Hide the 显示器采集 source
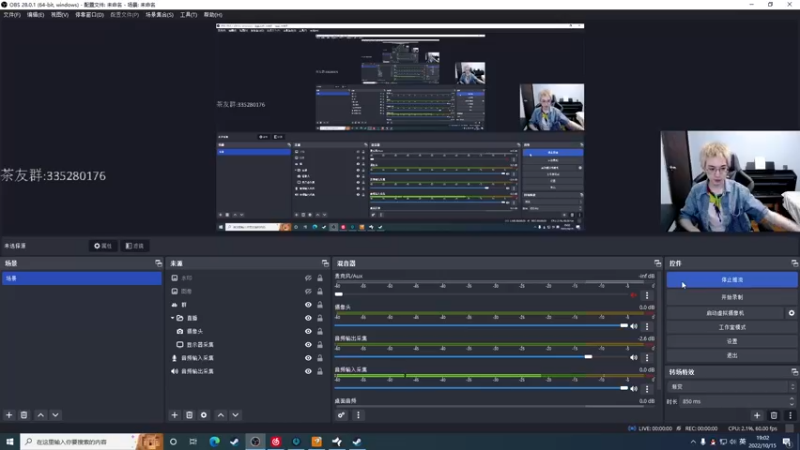Screen dimensions: 800x450 [x=308, y=344]
